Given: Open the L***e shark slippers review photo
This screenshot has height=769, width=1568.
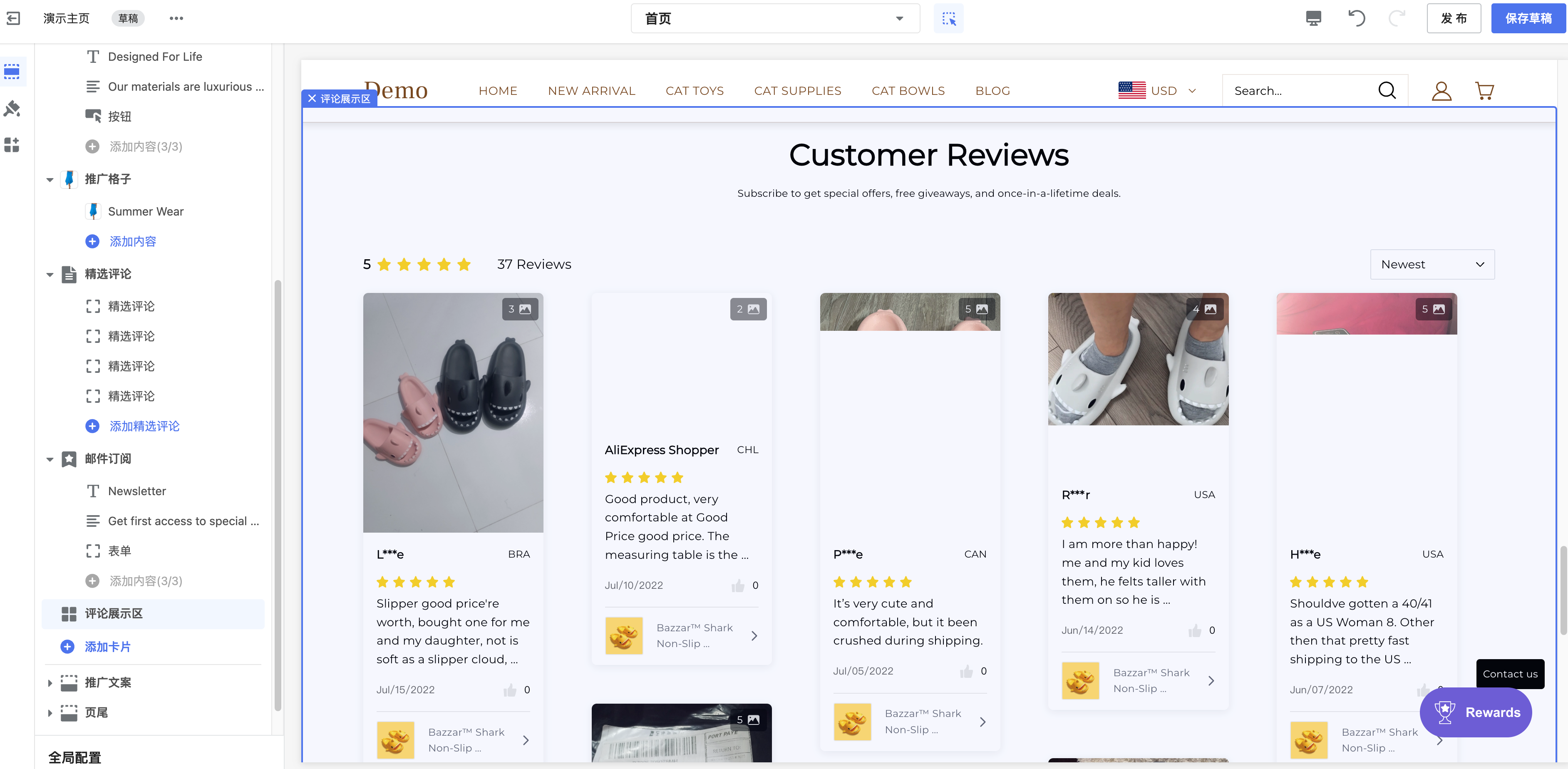Looking at the screenshot, I should 453,413.
